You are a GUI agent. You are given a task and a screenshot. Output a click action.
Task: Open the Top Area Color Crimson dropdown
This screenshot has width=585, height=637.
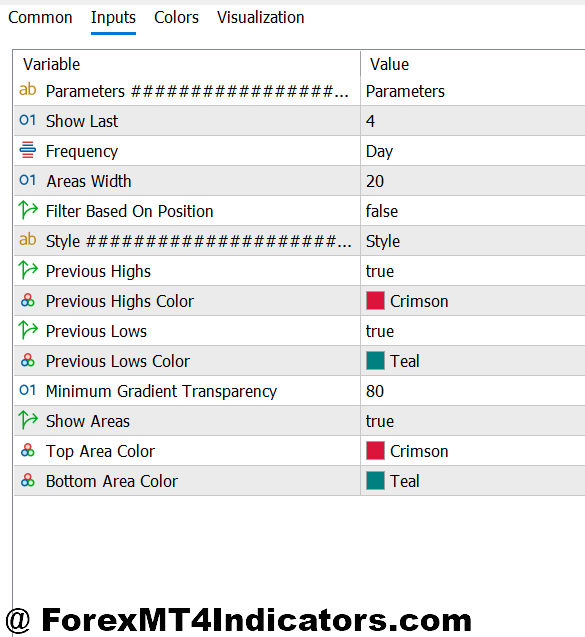[473, 451]
